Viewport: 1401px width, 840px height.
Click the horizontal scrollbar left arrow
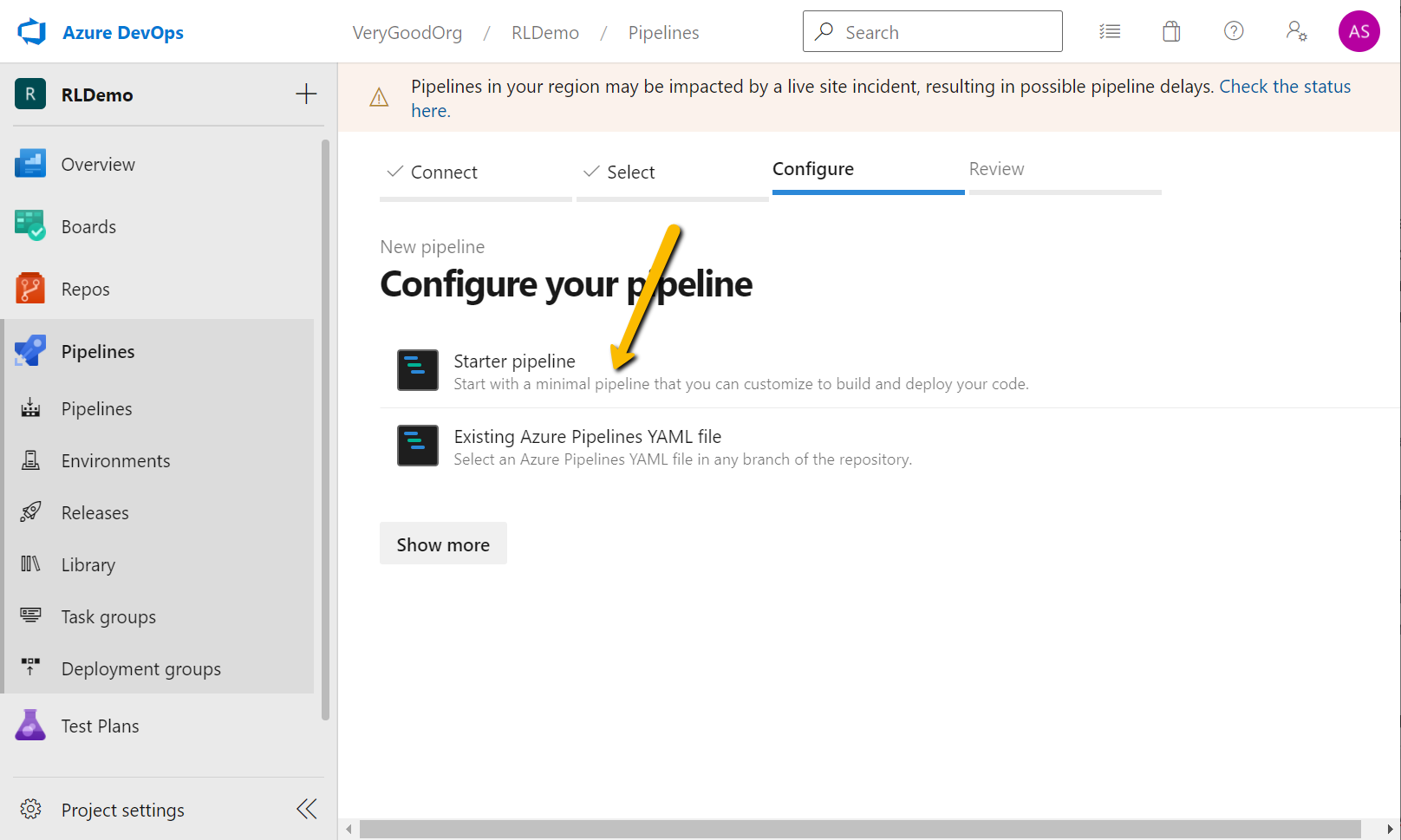pyautogui.click(x=349, y=830)
